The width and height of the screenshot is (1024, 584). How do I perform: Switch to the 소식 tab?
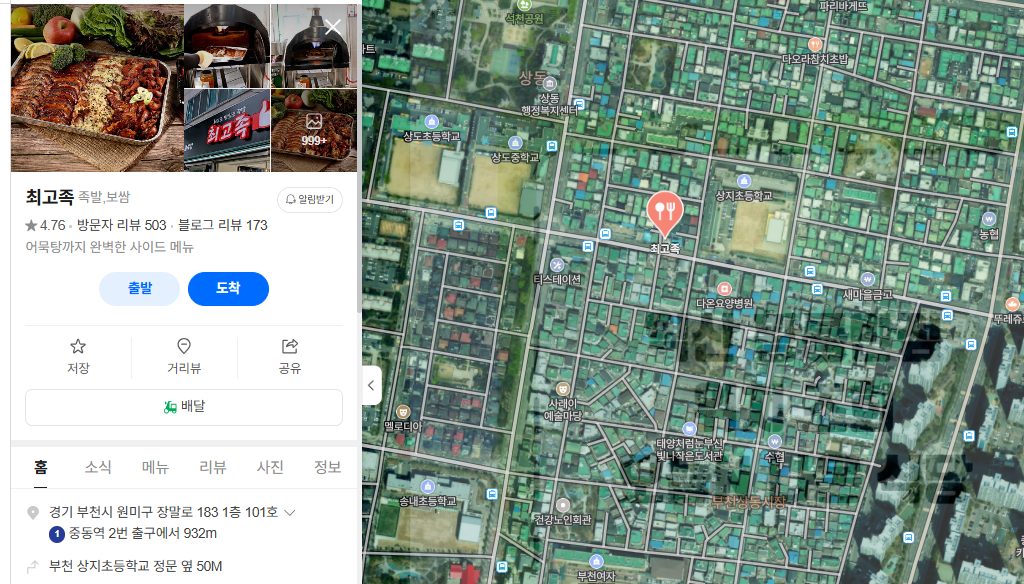(98, 467)
